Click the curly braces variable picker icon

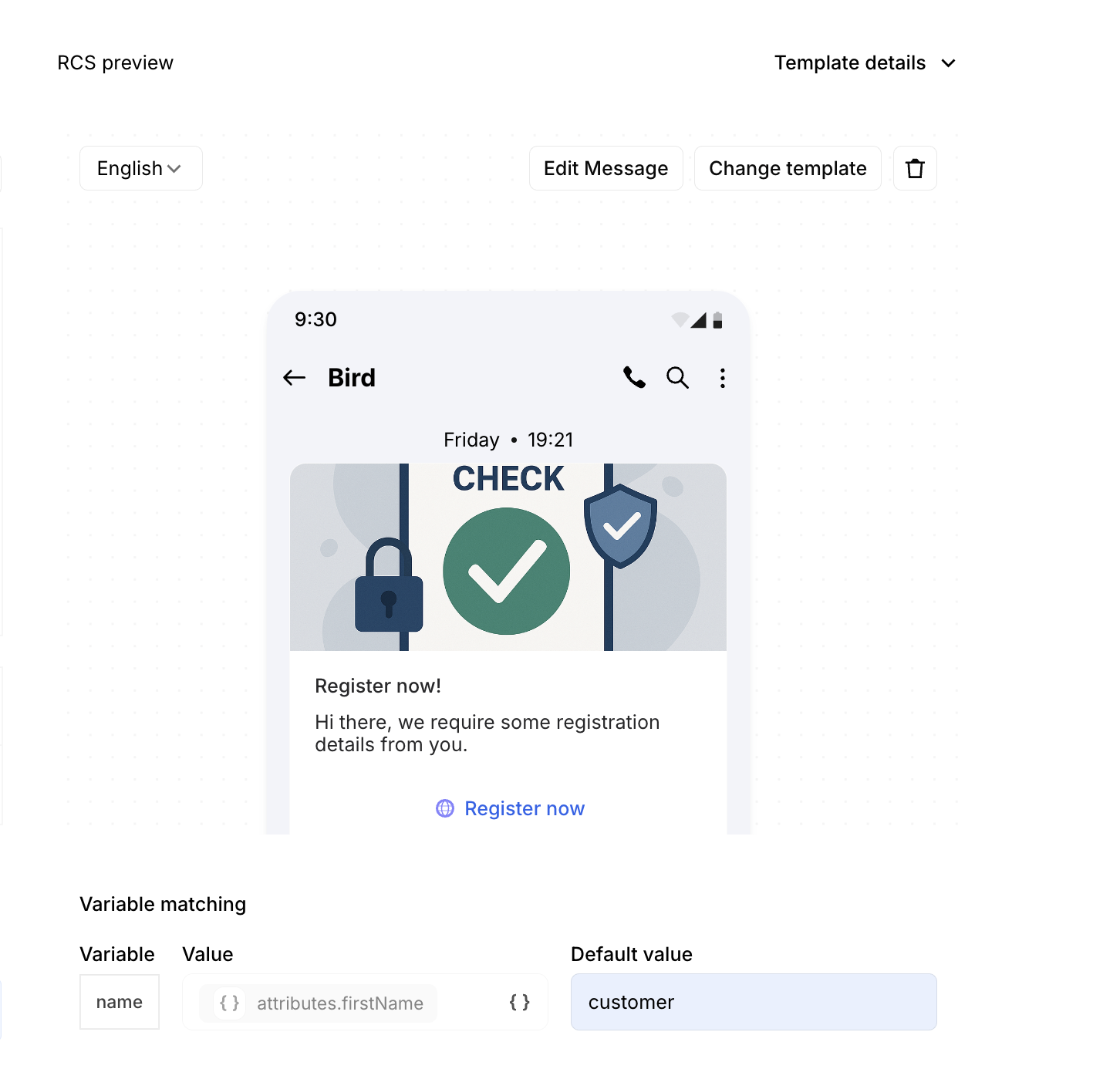(520, 1002)
